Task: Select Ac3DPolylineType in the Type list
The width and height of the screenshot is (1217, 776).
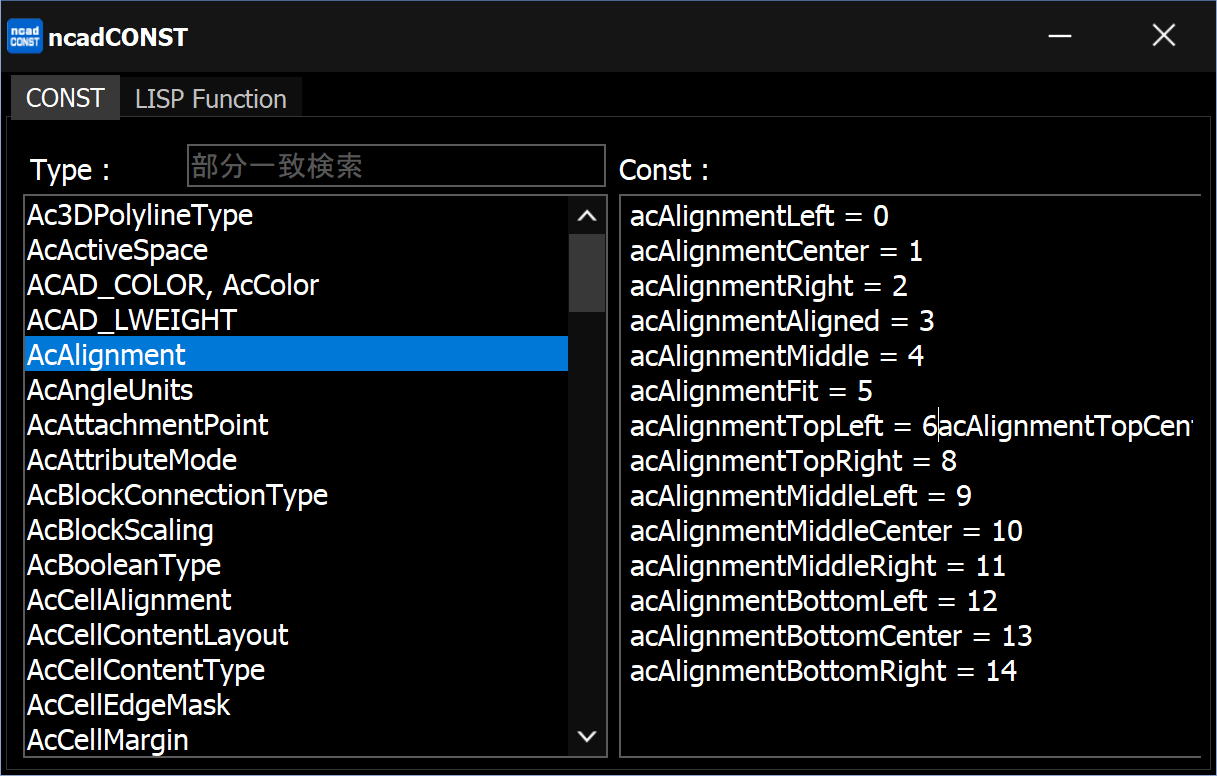Action: [296, 215]
